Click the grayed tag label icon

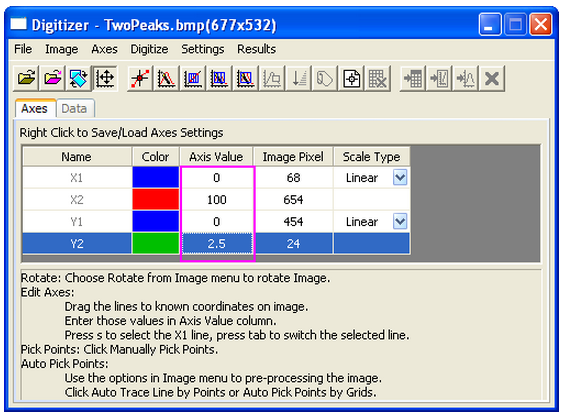point(325,78)
